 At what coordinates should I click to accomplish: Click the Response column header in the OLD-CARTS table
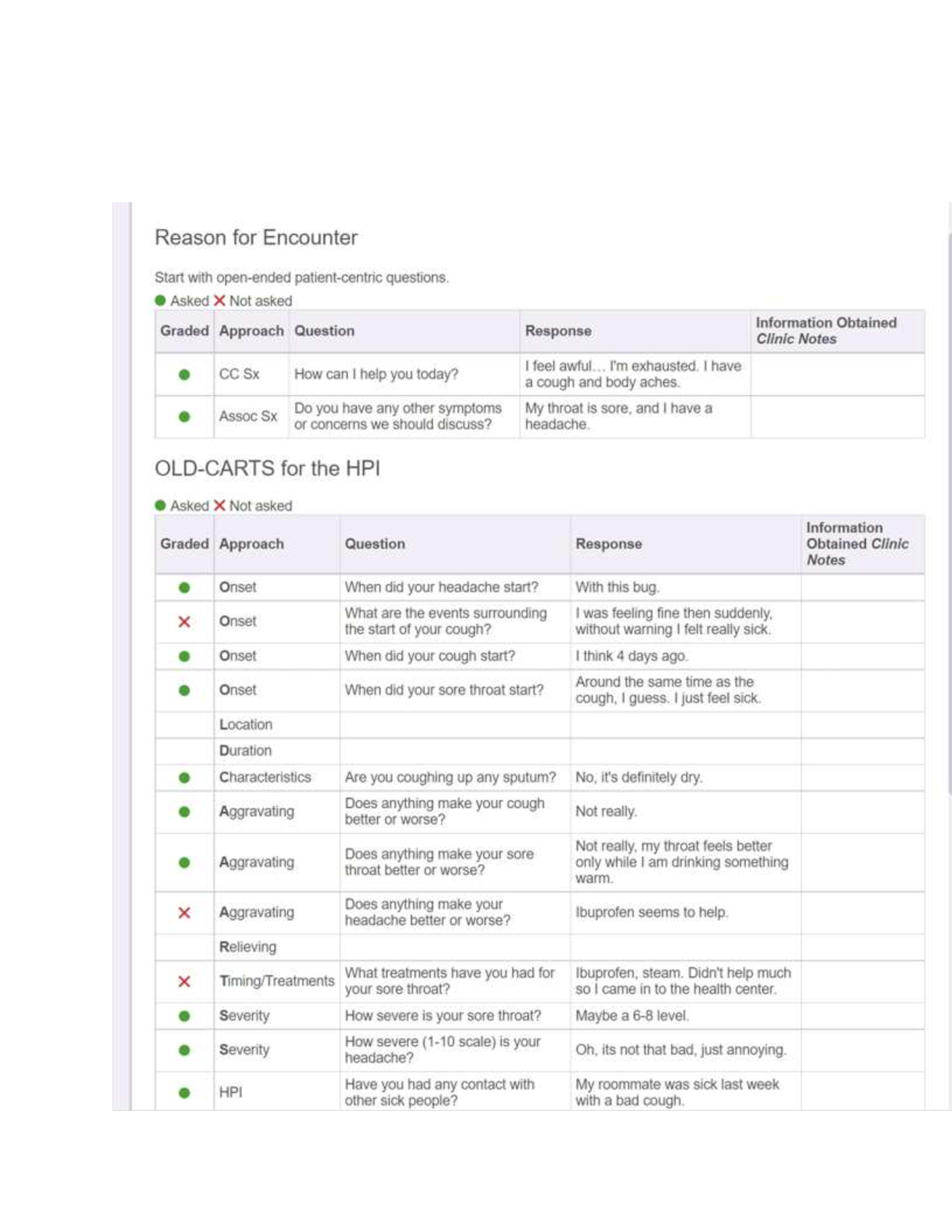click(x=608, y=544)
